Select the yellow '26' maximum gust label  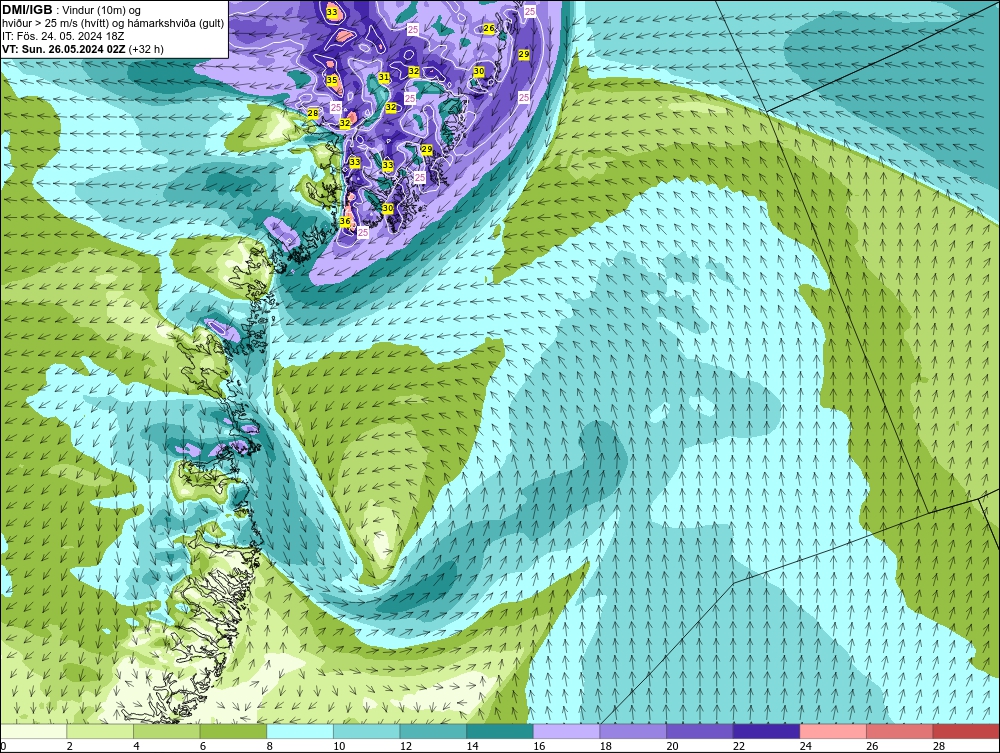click(489, 29)
